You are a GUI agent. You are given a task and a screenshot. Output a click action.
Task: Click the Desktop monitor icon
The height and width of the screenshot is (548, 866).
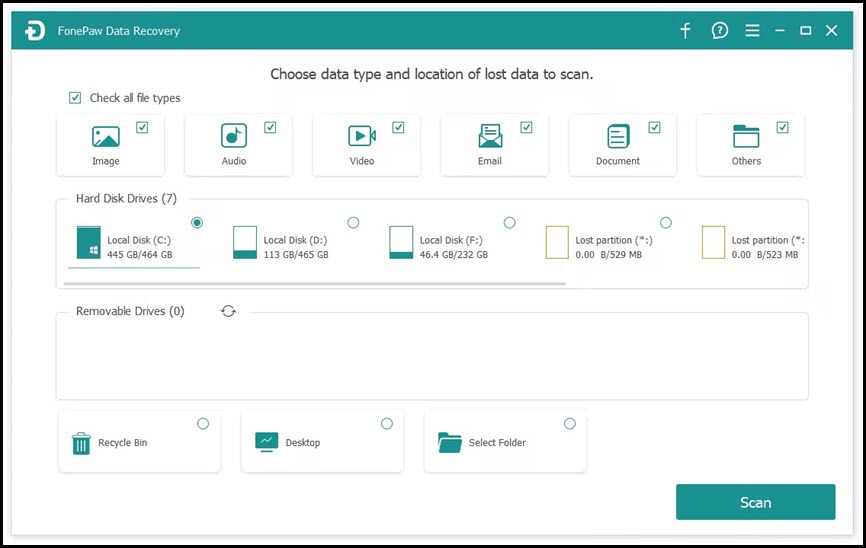click(267, 442)
